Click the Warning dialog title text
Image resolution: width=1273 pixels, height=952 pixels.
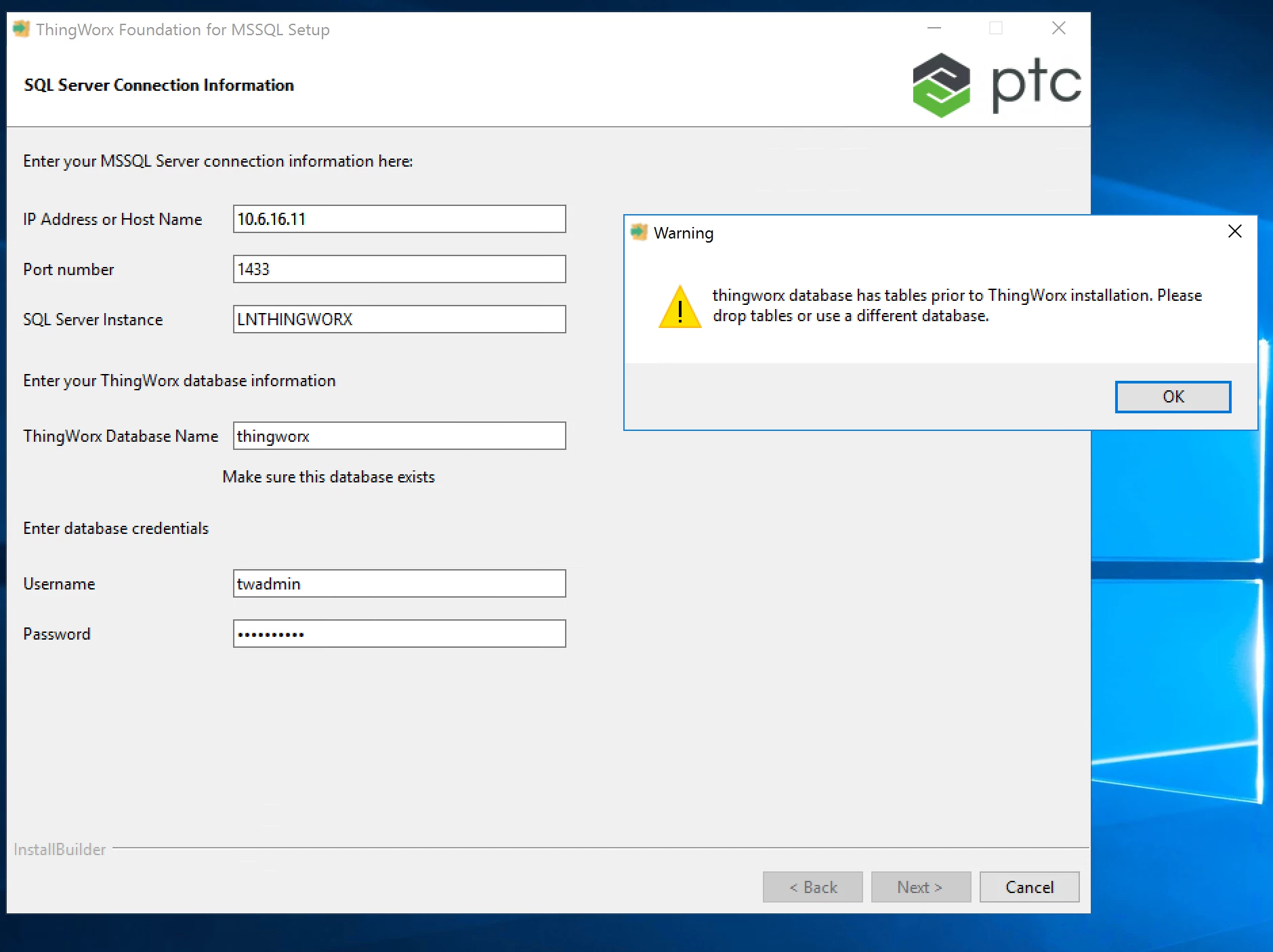684,233
